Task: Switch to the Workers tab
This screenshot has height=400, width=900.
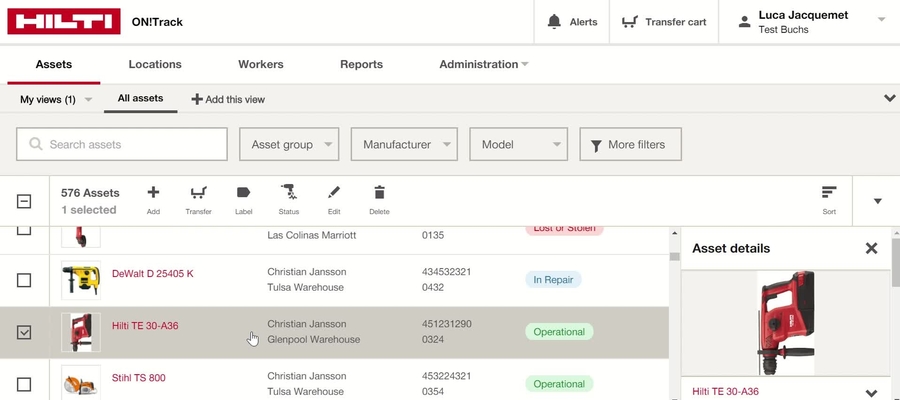Action: coord(261,64)
